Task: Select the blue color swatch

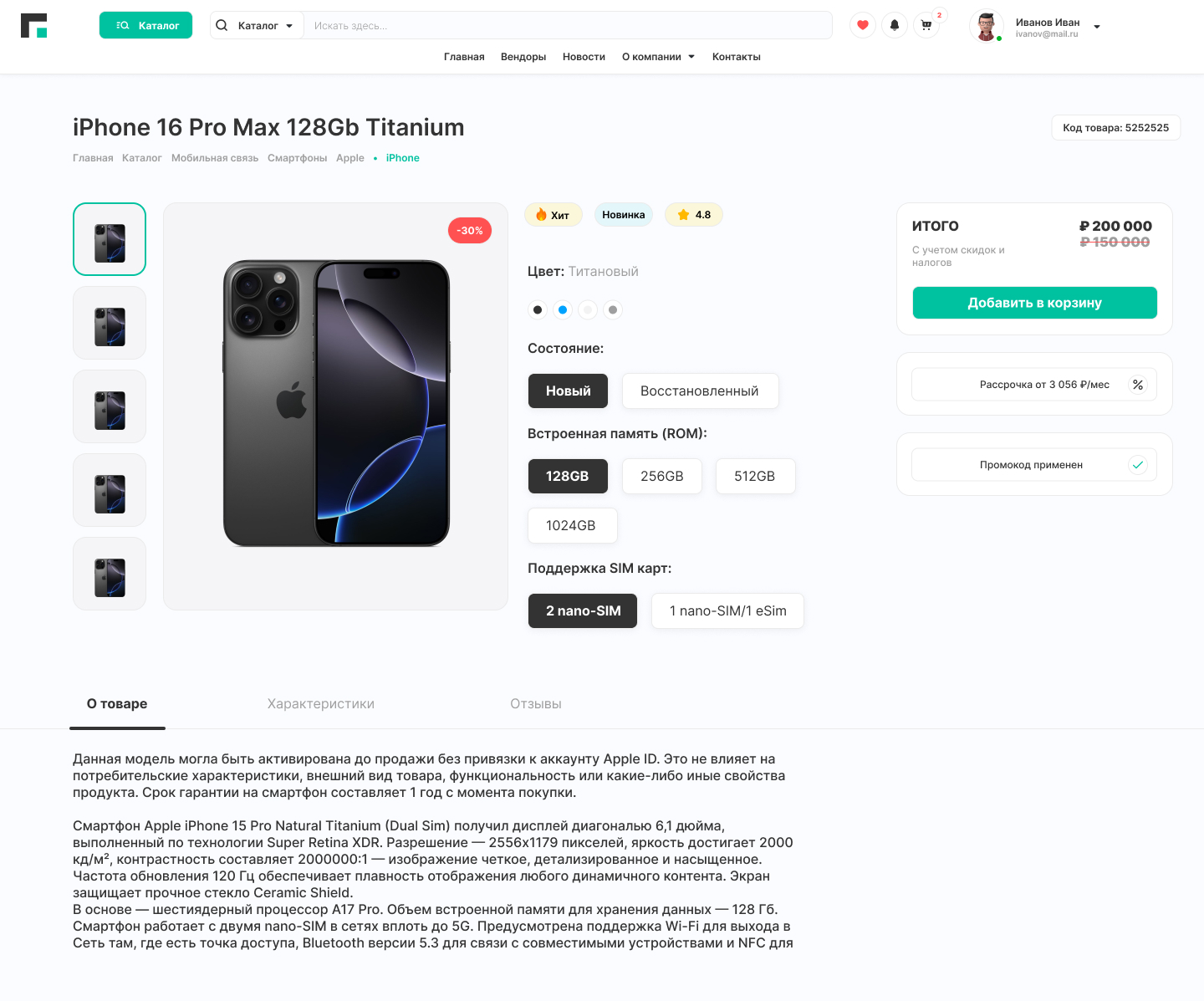Action: pyautogui.click(x=563, y=309)
